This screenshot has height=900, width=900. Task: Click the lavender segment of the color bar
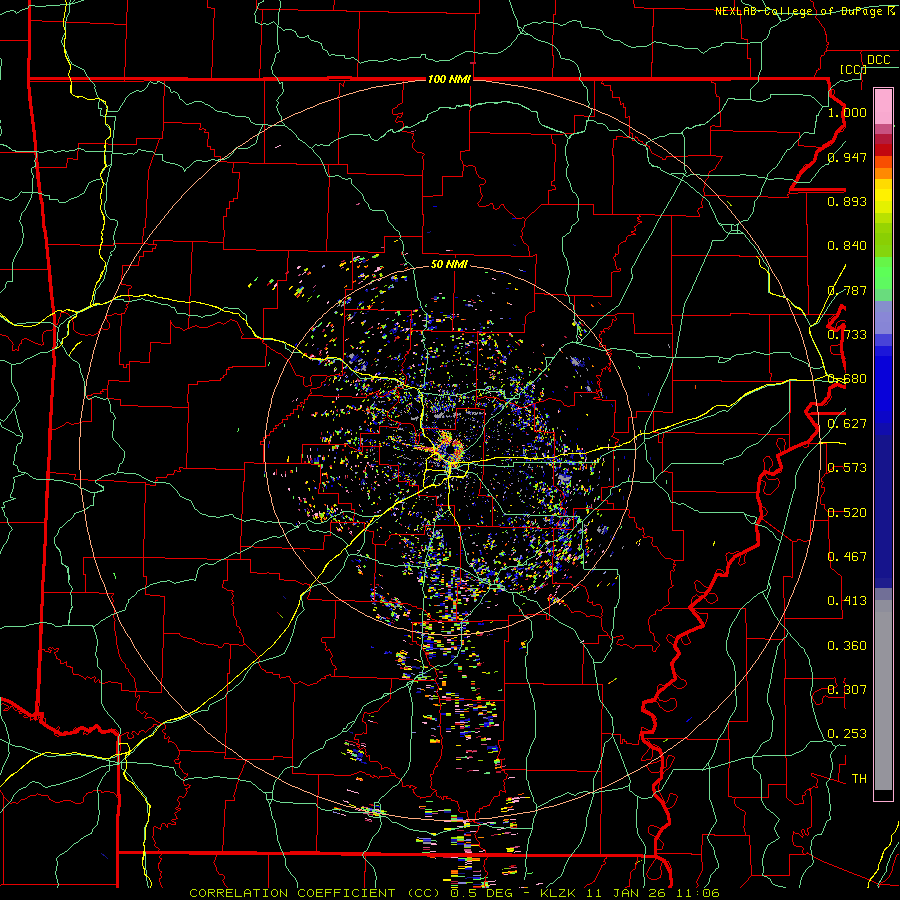click(883, 317)
